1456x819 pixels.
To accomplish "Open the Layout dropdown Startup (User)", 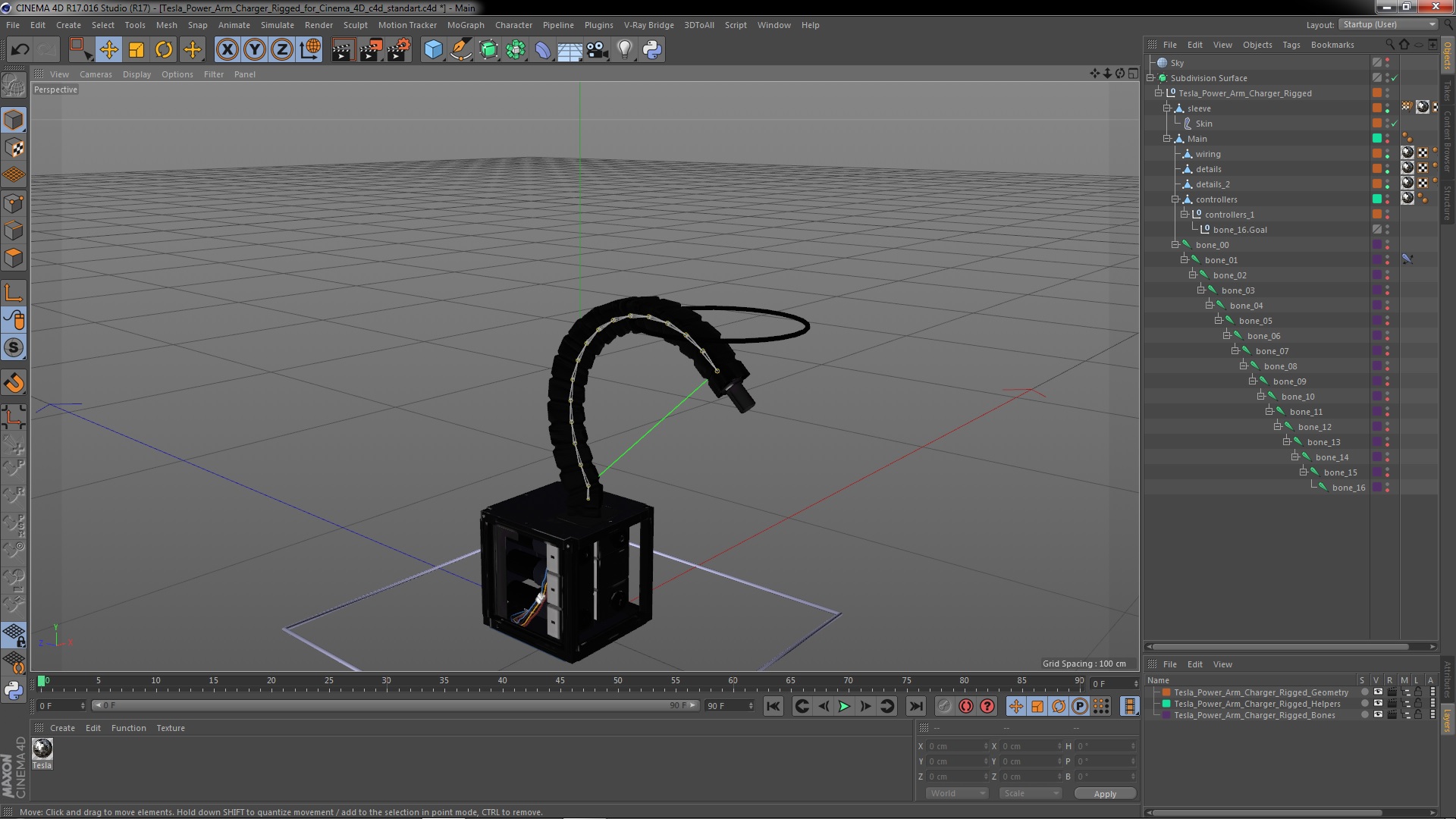I will pos(1389,24).
